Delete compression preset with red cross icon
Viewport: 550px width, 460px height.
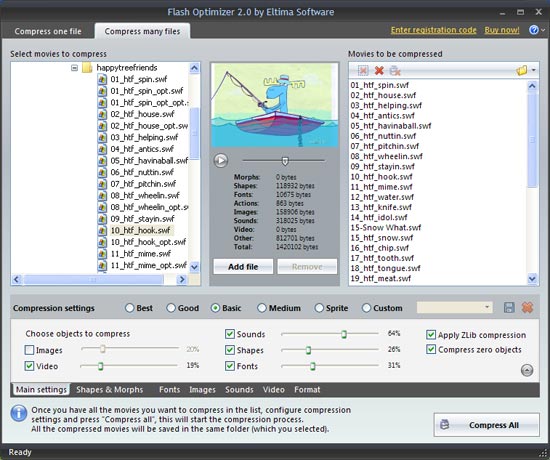tap(528, 308)
